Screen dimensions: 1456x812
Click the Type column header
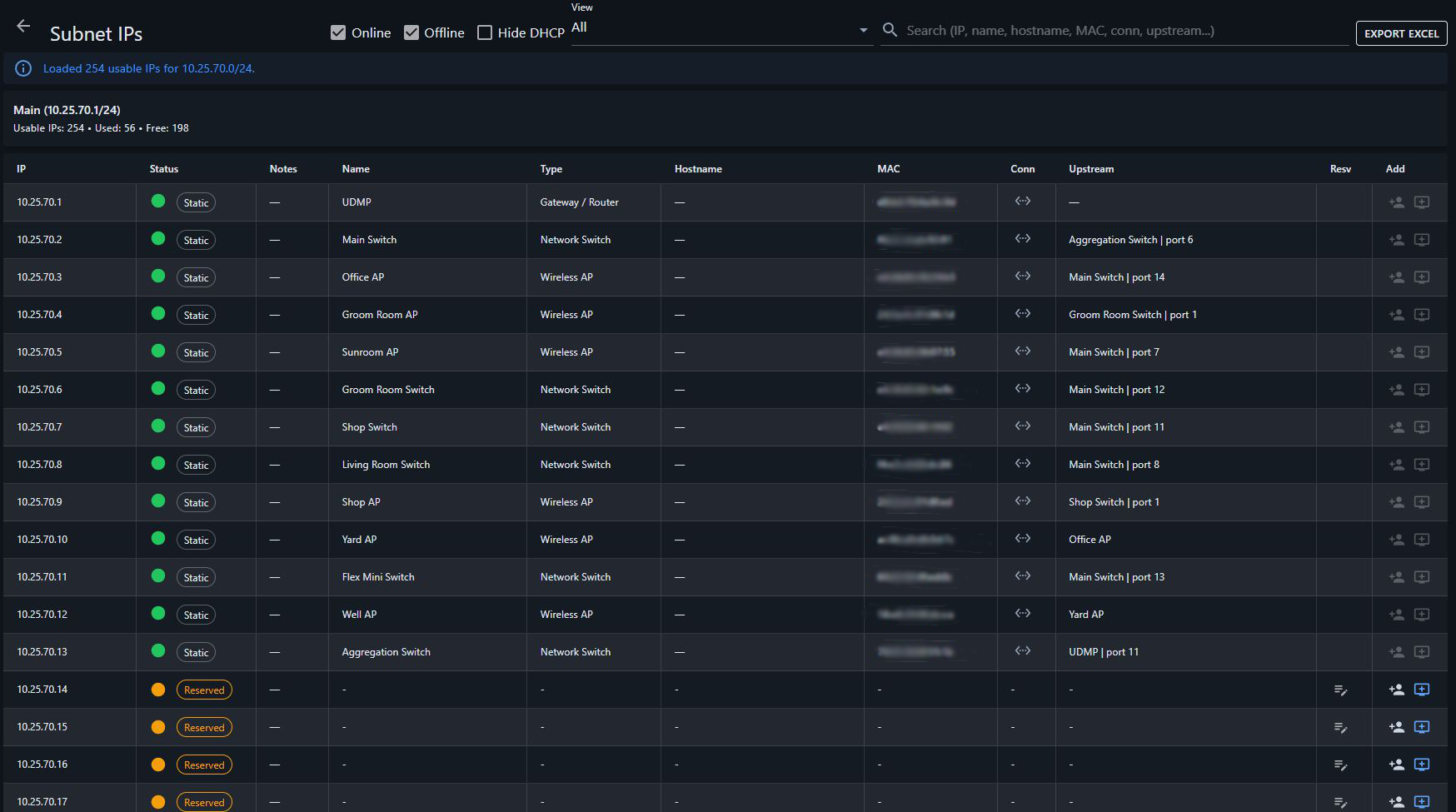tap(551, 169)
